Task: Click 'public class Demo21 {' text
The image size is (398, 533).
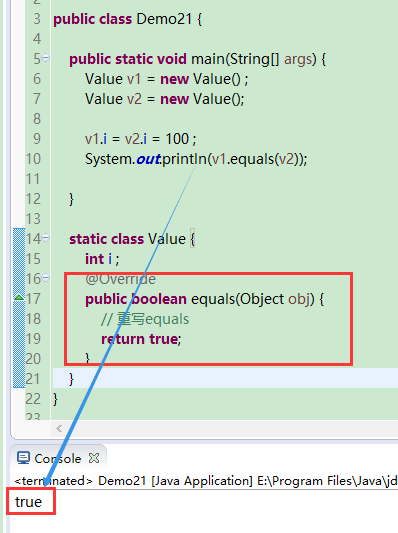Action: pos(128,19)
